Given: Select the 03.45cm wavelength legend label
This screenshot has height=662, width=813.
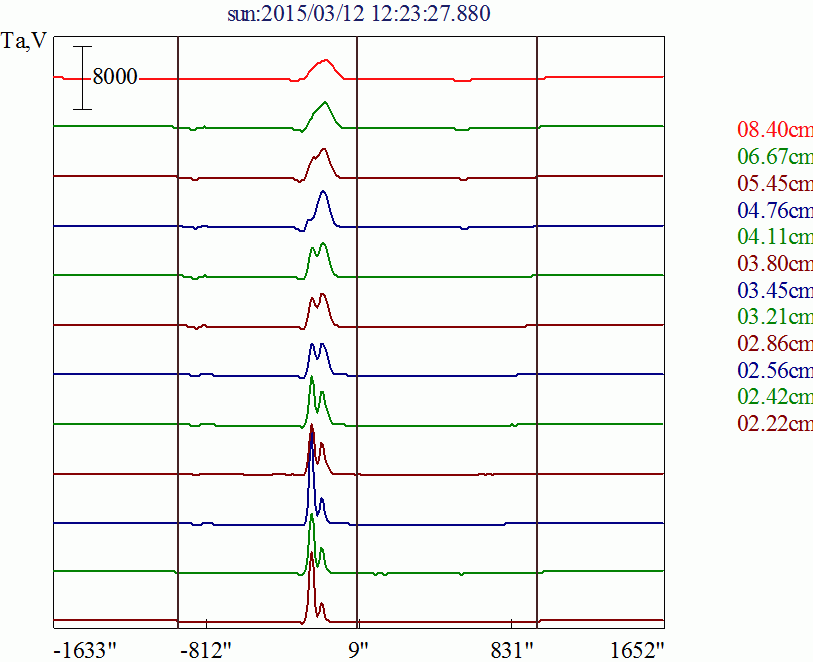Looking at the screenshot, I should pyautogui.click(x=775, y=290).
